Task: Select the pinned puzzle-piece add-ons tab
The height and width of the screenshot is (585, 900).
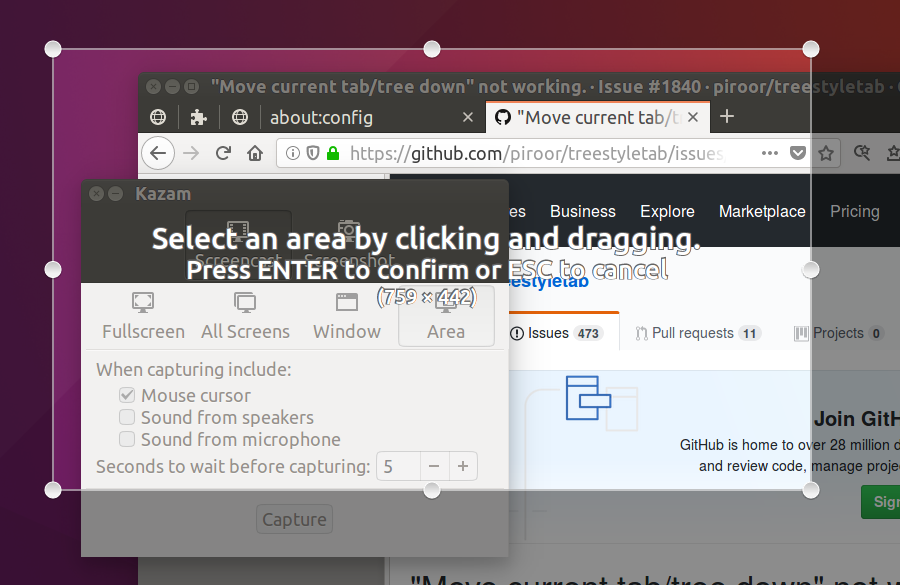Action: coord(199,117)
